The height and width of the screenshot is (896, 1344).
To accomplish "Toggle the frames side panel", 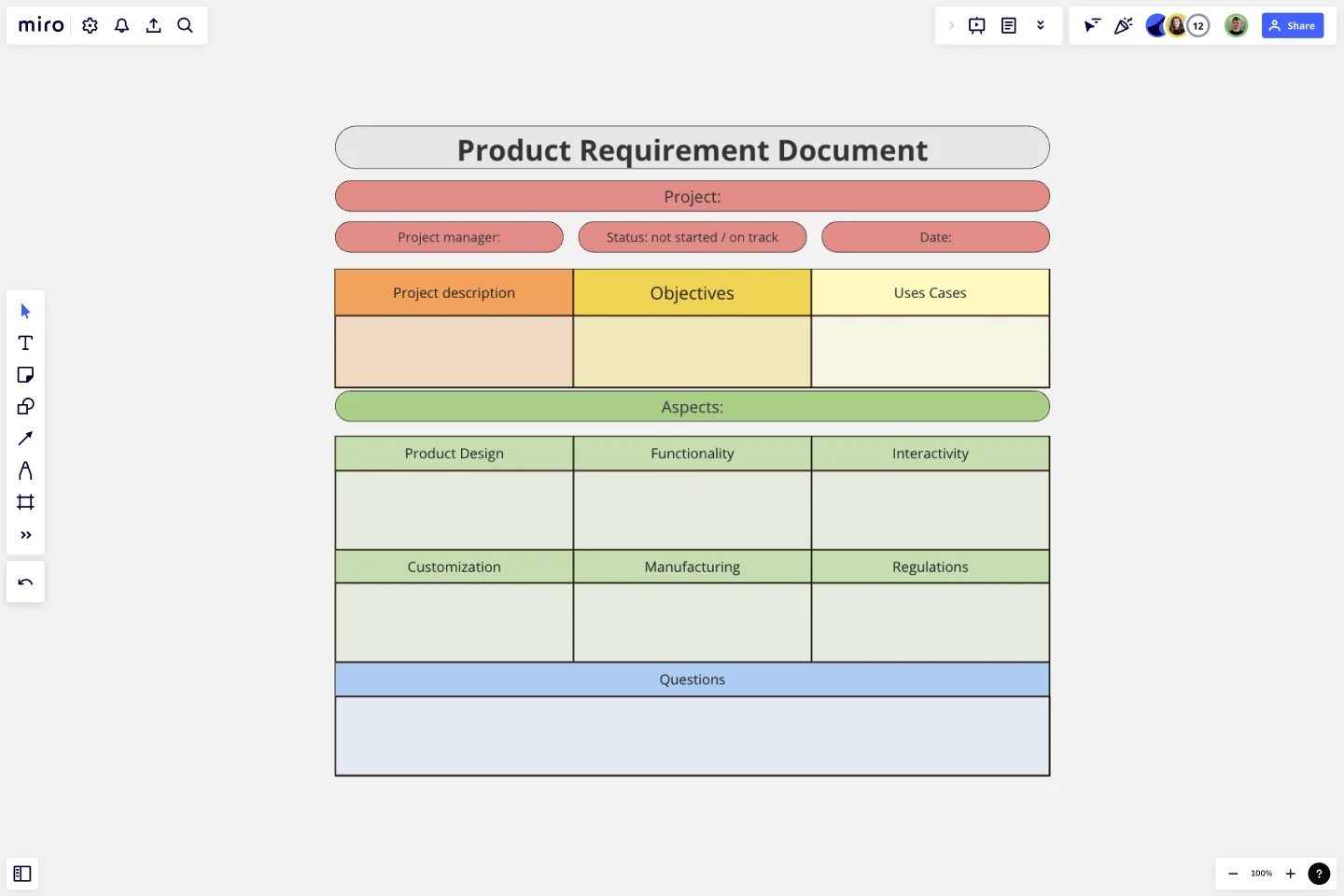I will tap(22, 874).
